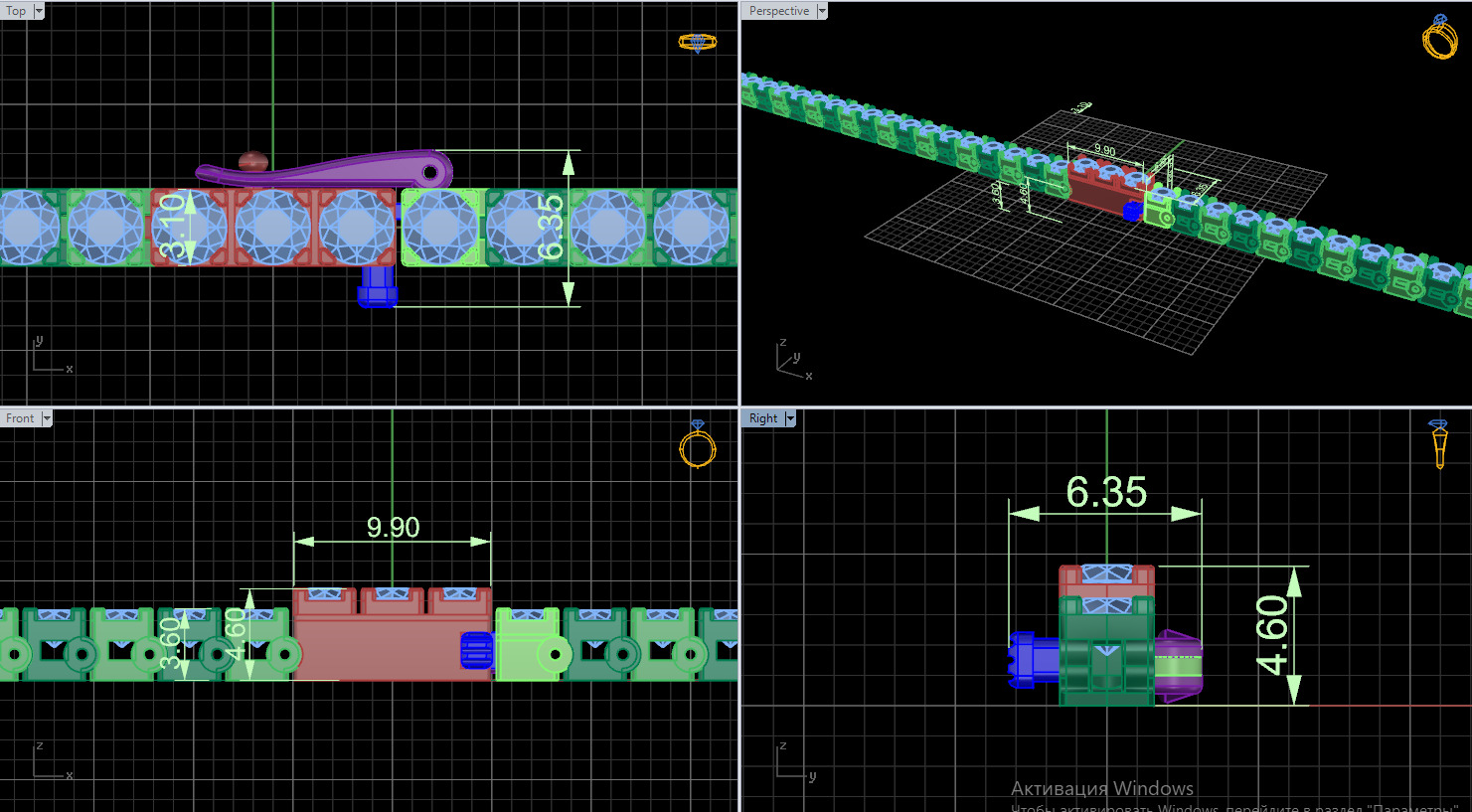Click the orange ring icon in Perspective viewport
The height and width of the screenshot is (812, 1472).
click(1440, 37)
